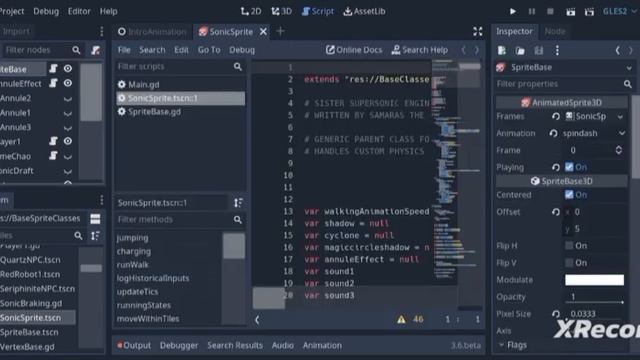
Task: Toggle visibility of annuleEffect node
Action: point(68,83)
